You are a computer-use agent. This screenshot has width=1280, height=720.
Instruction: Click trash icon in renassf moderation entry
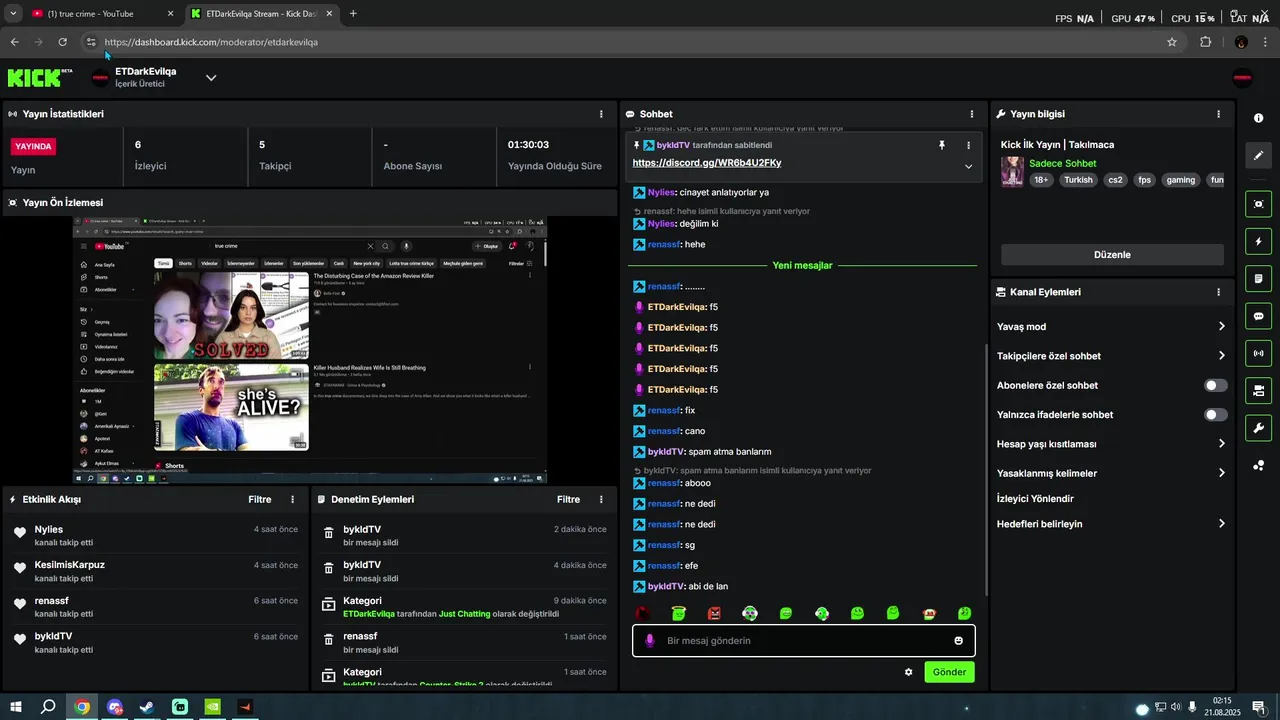tap(328, 641)
